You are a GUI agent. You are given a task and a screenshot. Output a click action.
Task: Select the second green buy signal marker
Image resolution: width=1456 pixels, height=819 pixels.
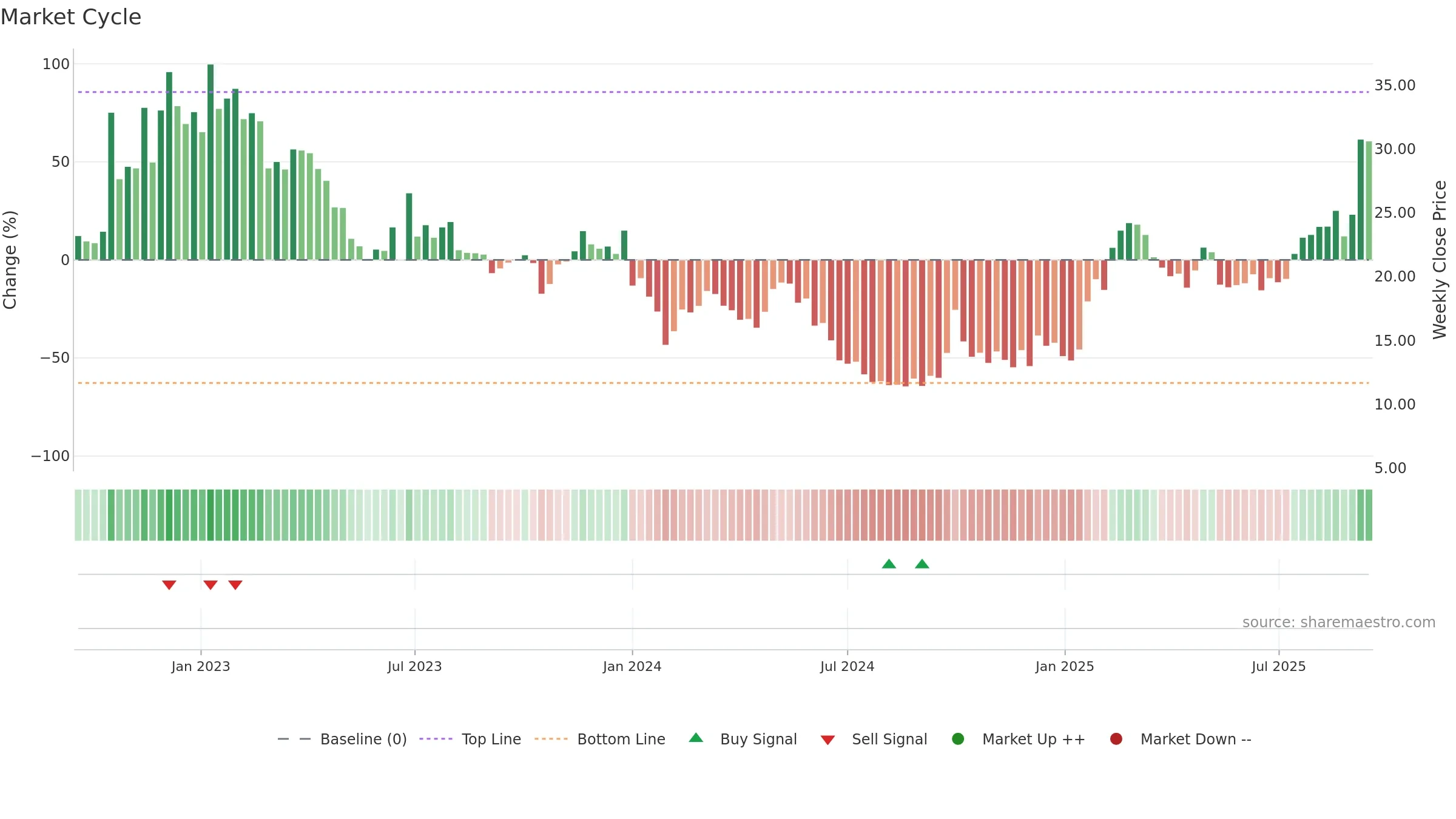point(922,564)
